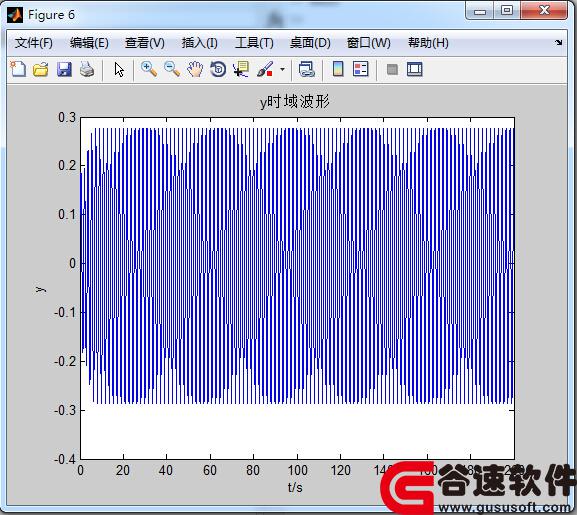Click y-axis tick label -0.4
Image resolution: width=577 pixels, height=515 pixels.
65,459
